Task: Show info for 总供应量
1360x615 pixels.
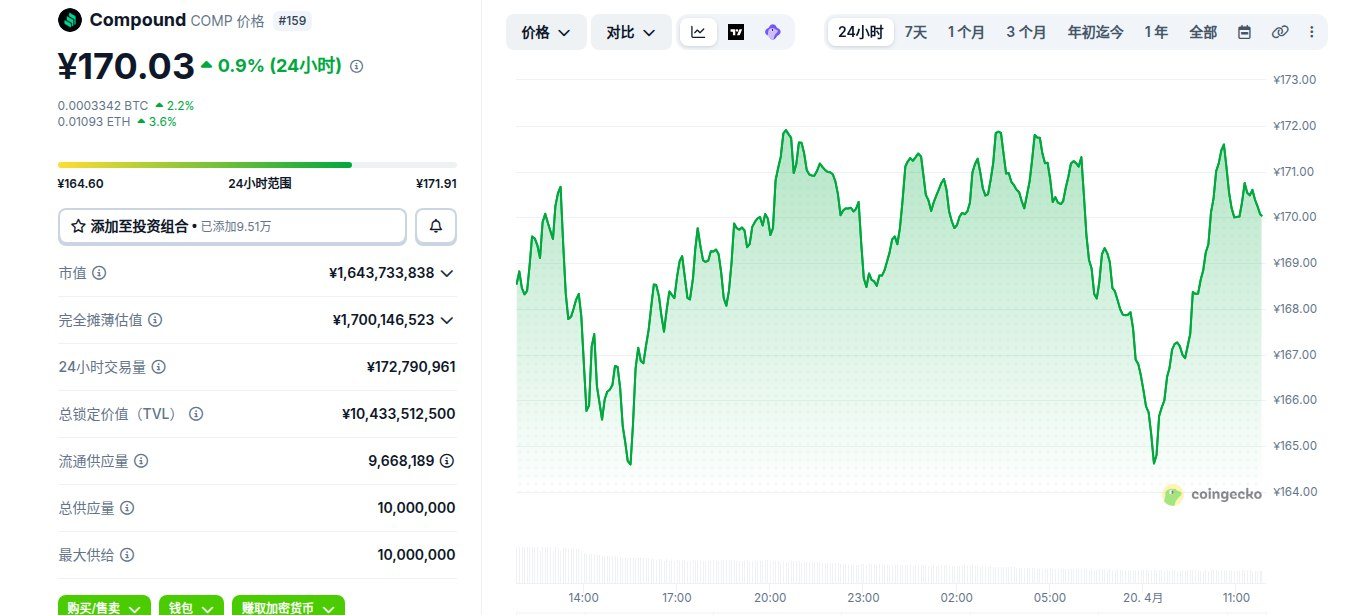Action: [127, 508]
